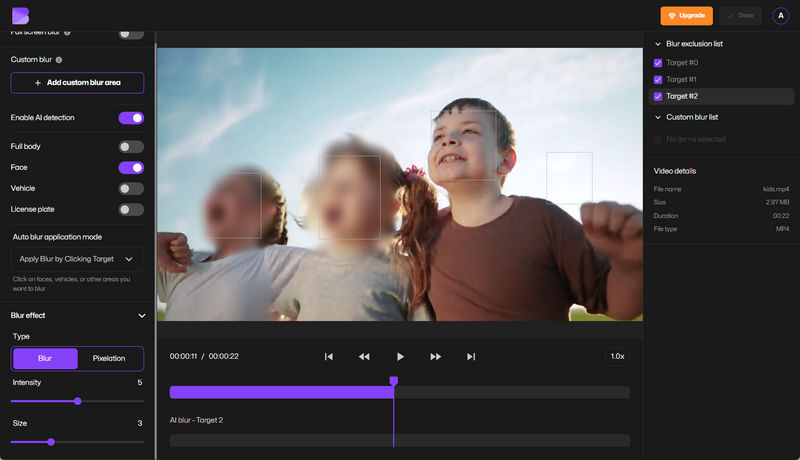Uncheck Target #0 in exclusion list
The height and width of the screenshot is (460, 800).
658,63
